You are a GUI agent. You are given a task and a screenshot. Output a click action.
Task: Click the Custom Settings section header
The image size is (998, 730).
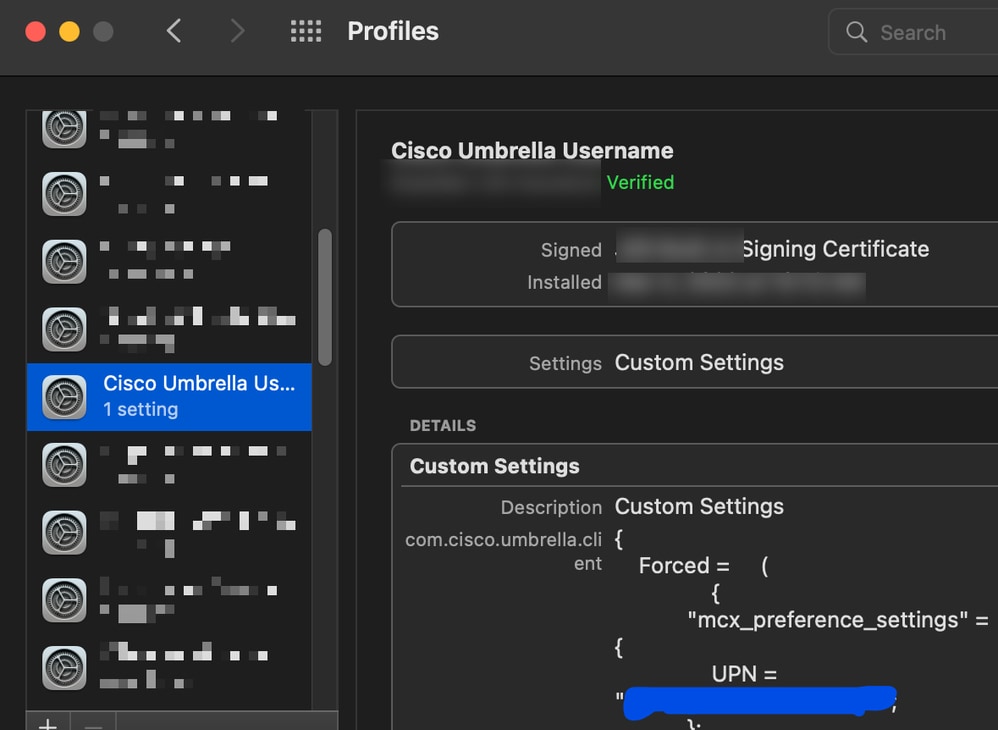(494, 466)
